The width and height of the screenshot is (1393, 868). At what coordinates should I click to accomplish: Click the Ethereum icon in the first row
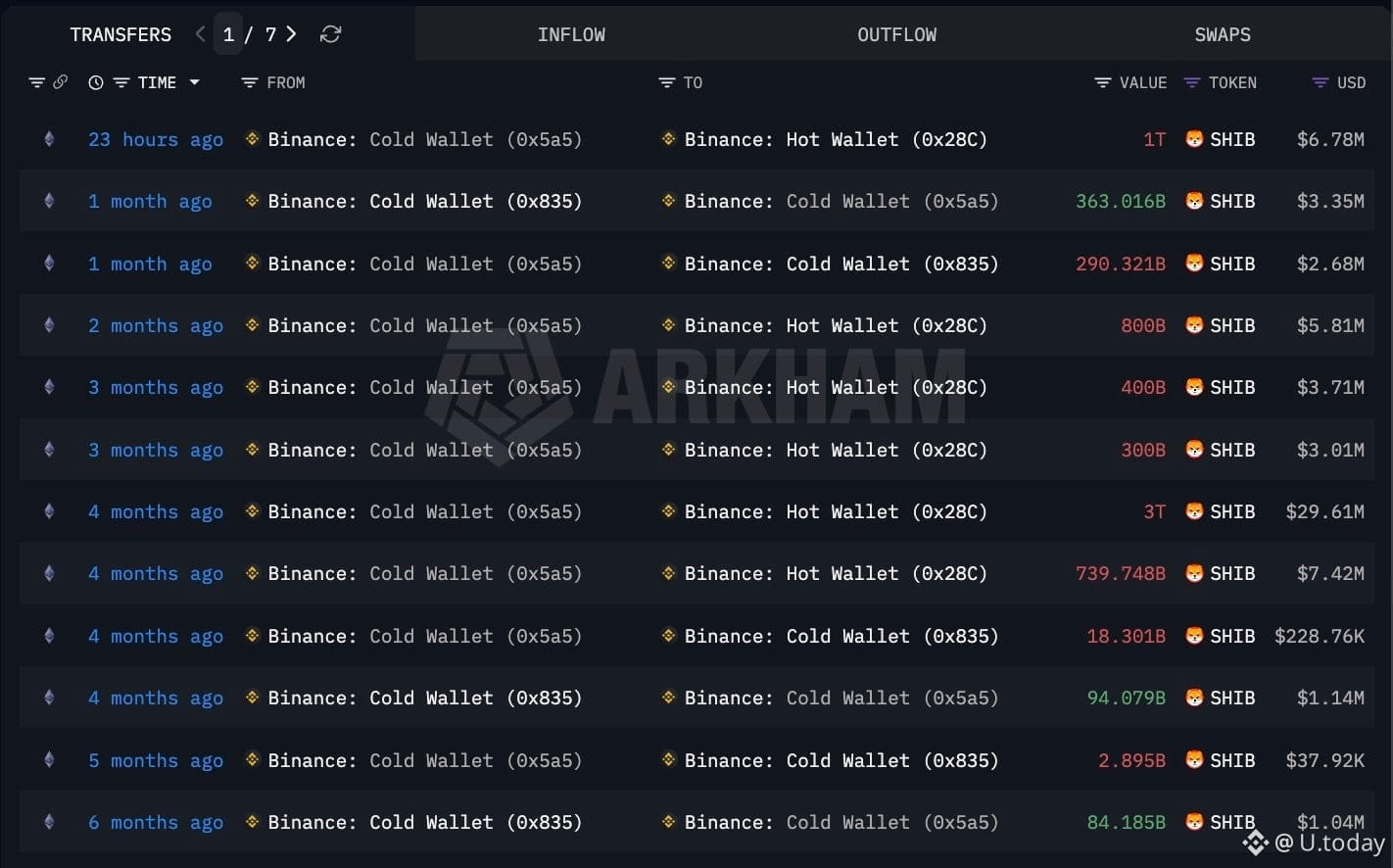(49, 139)
